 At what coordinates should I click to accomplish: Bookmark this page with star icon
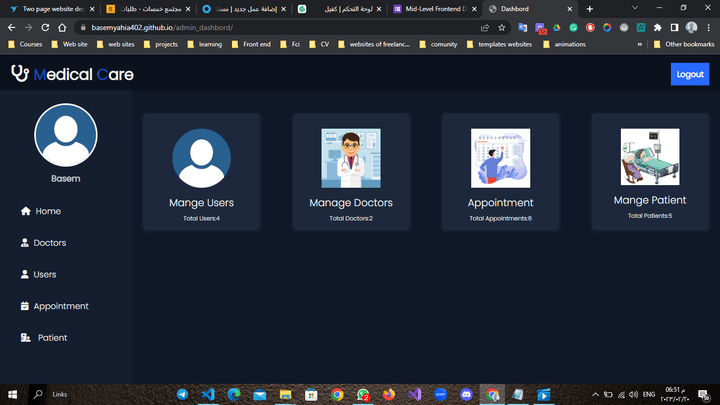502,28
